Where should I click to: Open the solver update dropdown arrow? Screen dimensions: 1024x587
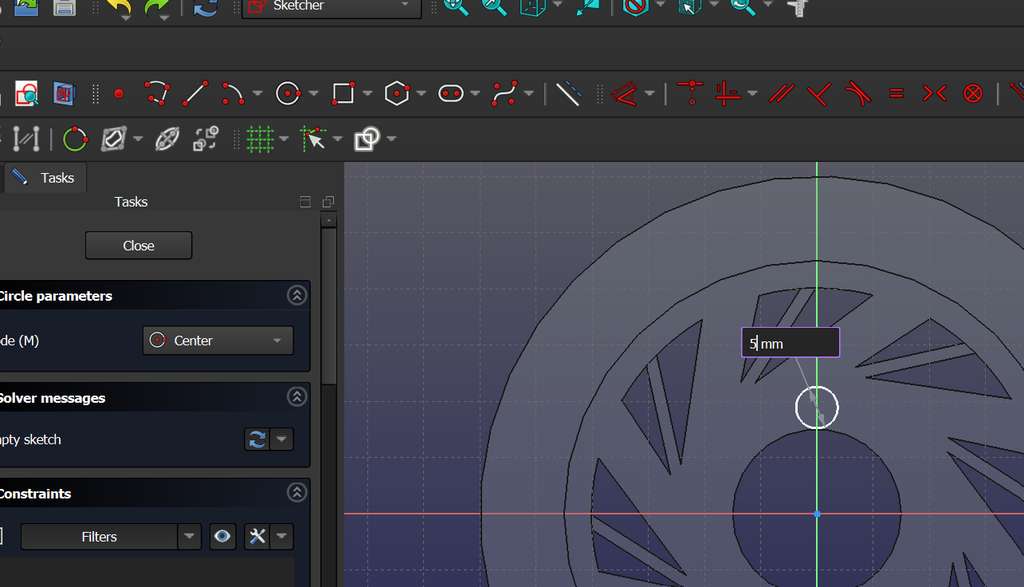click(281, 439)
